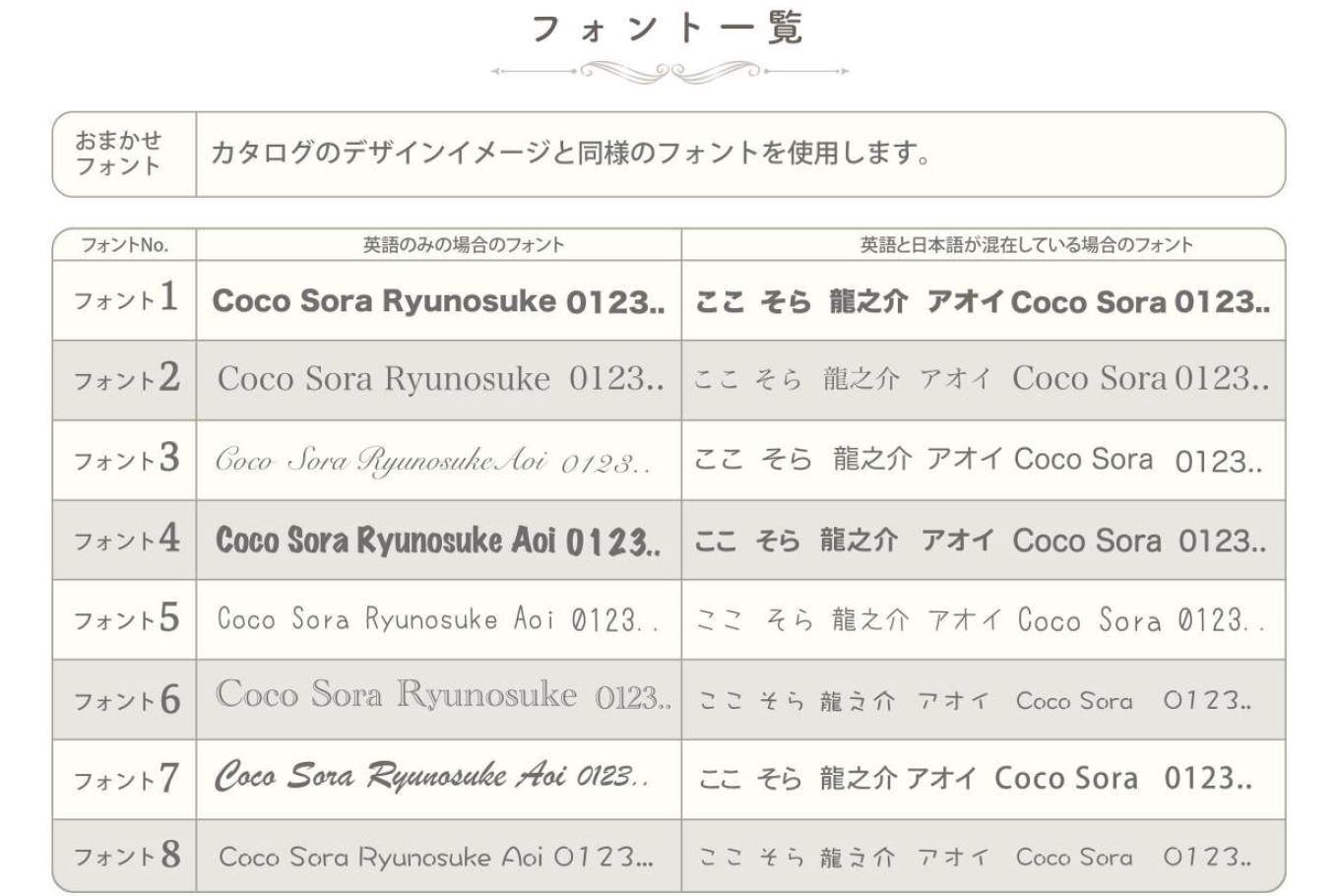Select the フォント2 row label
The width and height of the screenshot is (1337, 896).
[x=126, y=379]
